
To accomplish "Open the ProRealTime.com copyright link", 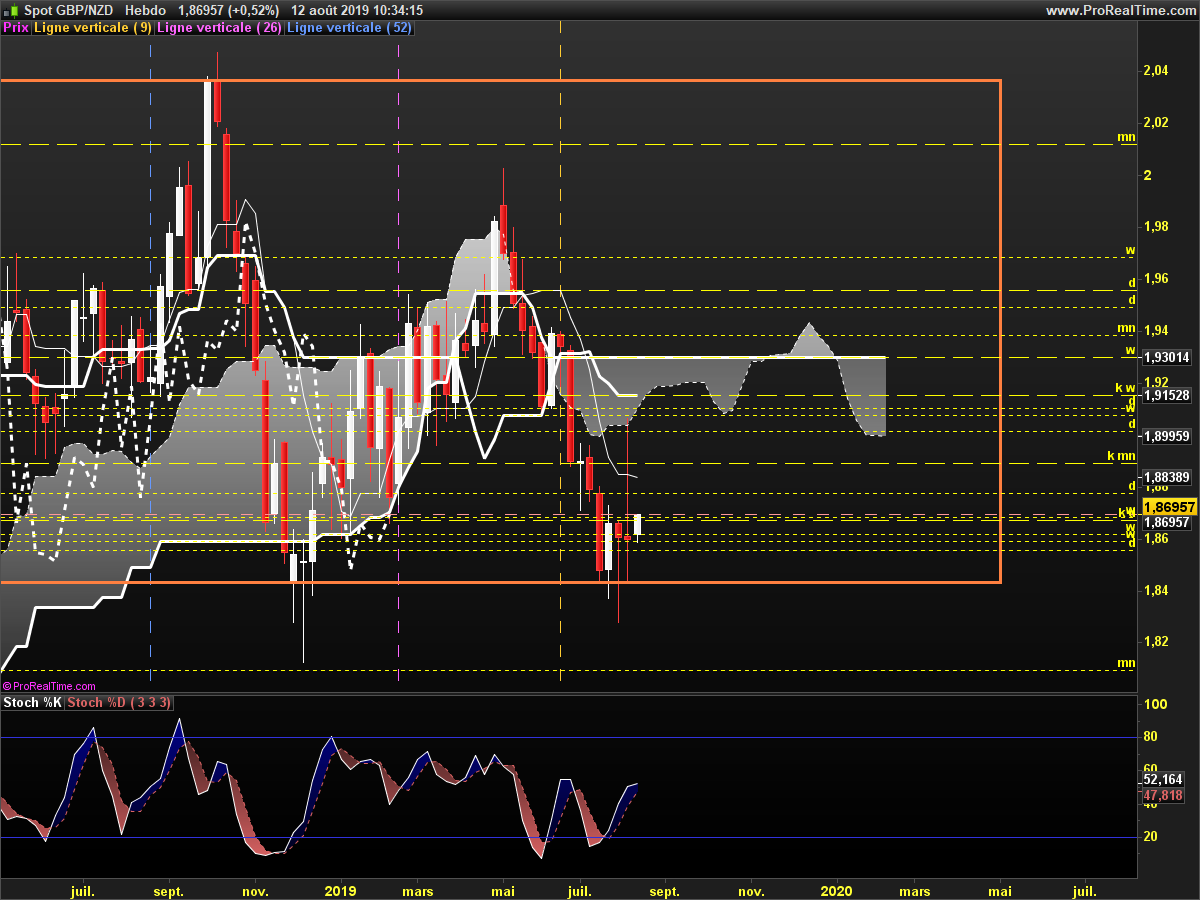I will point(50,686).
